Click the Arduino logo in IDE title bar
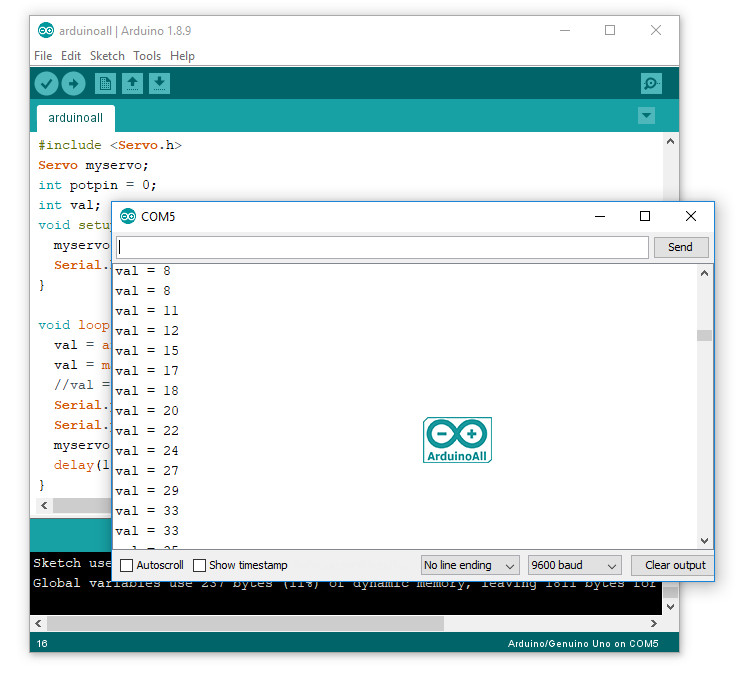This screenshot has width=752, height=676. 46,31
